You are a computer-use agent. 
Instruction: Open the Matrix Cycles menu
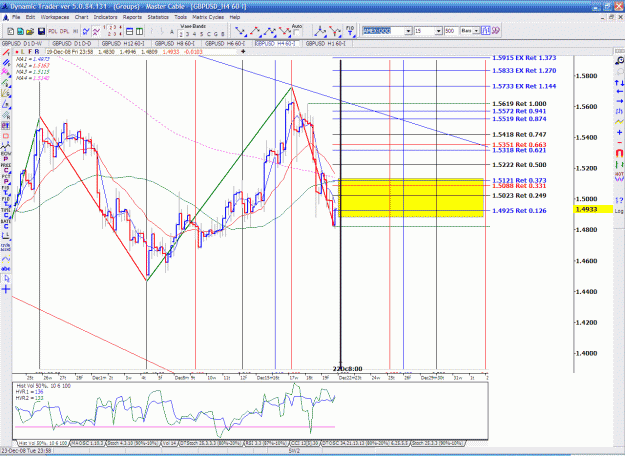(208, 17)
